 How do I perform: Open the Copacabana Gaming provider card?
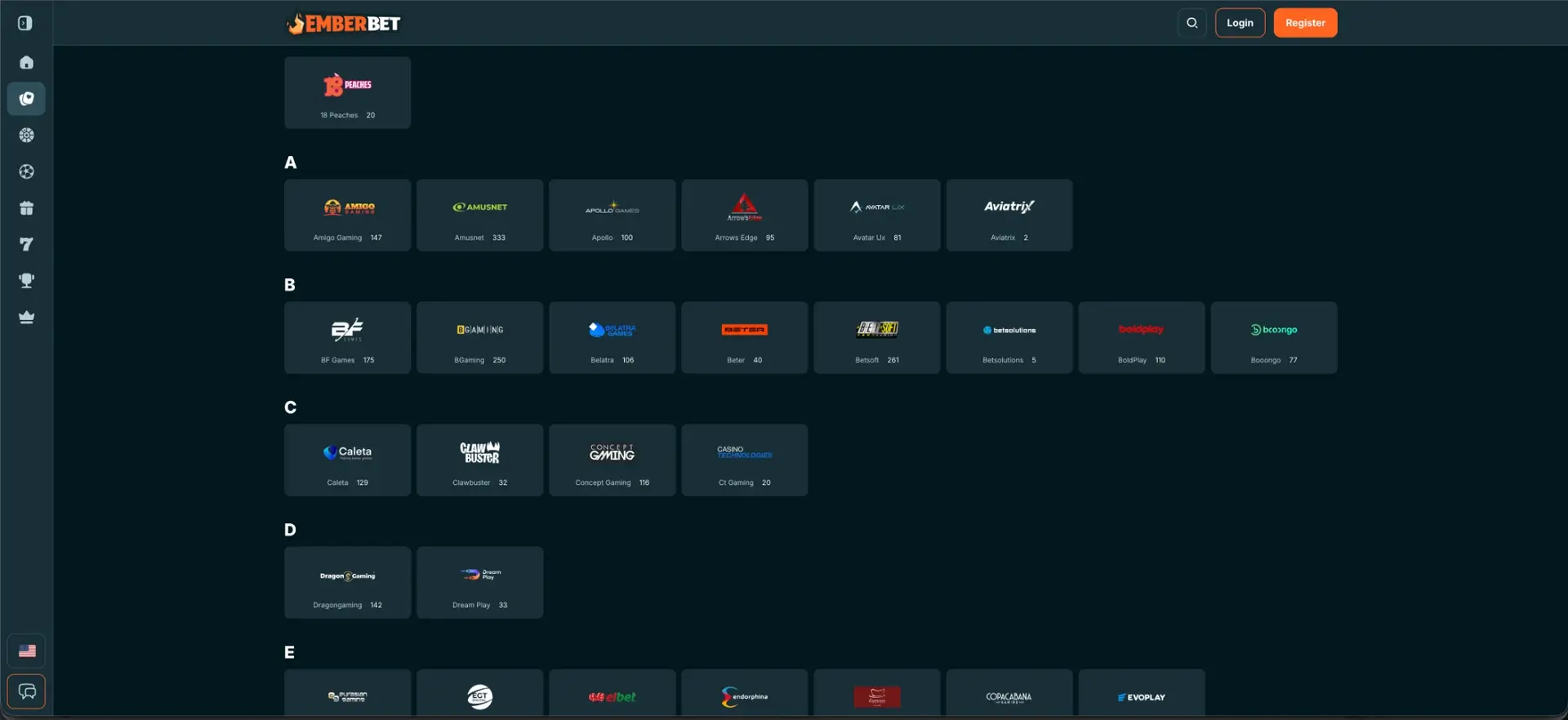(x=1009, y=693)
